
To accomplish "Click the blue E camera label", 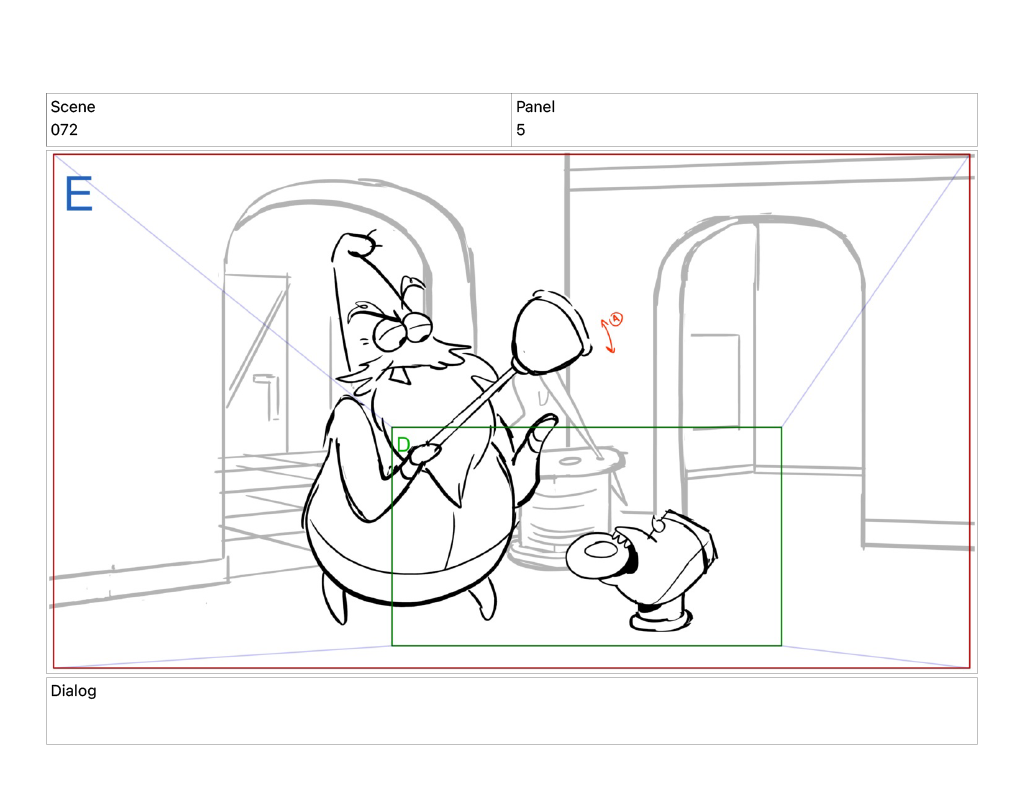I will 78,193.
